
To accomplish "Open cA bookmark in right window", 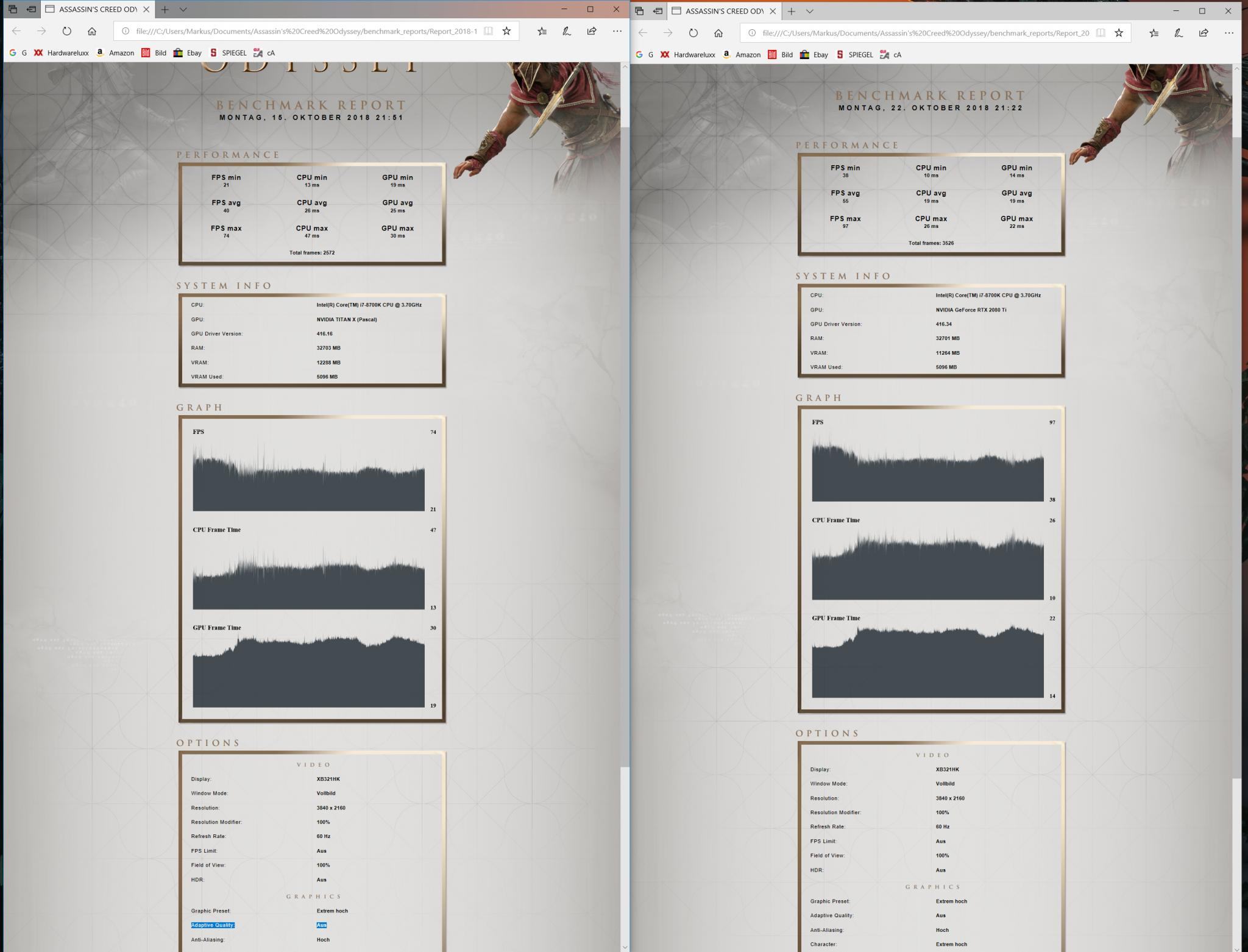I will 890,55.
